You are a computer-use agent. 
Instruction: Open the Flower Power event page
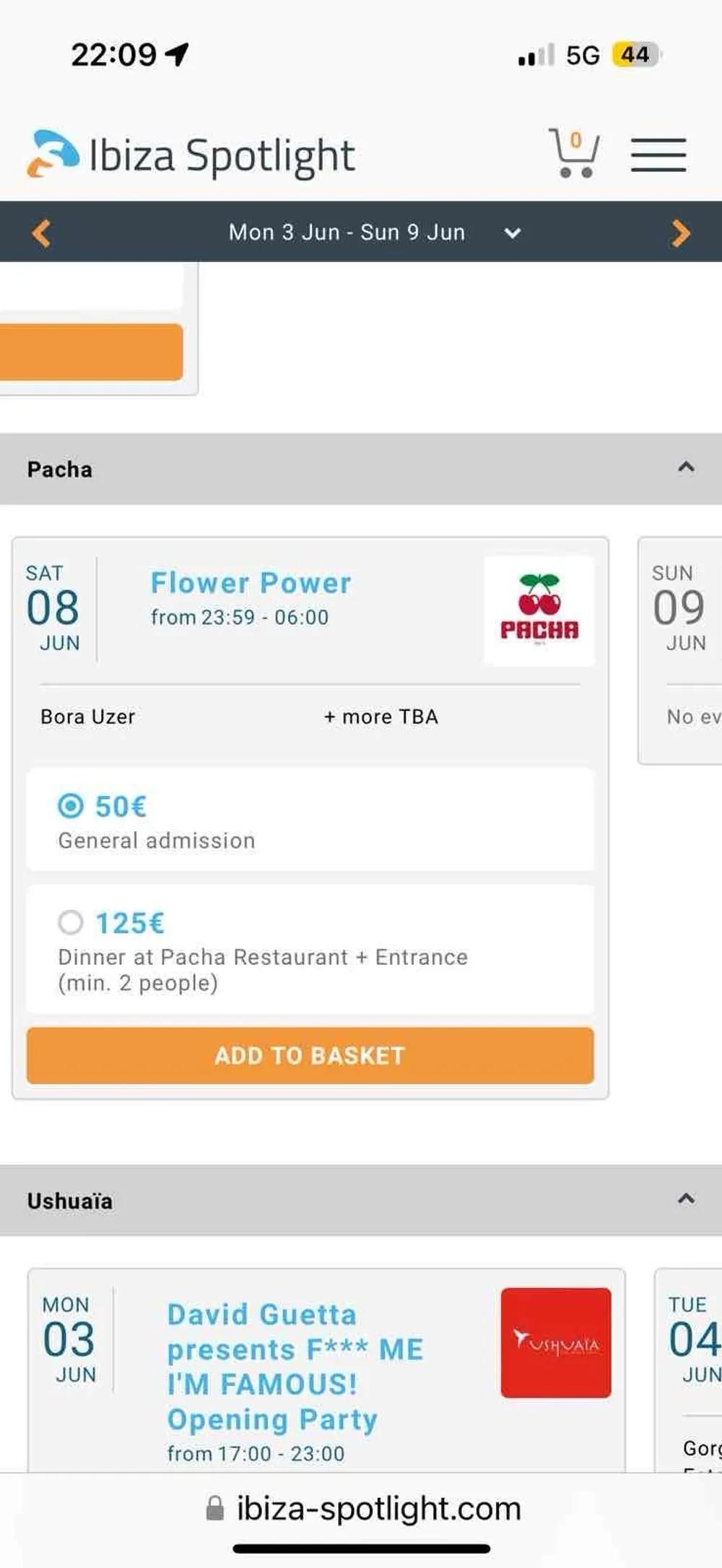click(x=251, y=583)
